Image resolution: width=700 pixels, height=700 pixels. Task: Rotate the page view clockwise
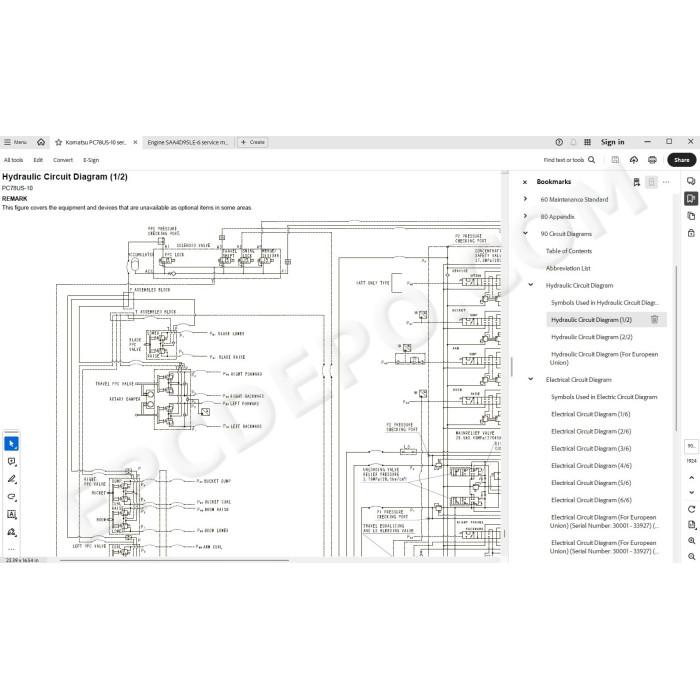click(692, 509)
